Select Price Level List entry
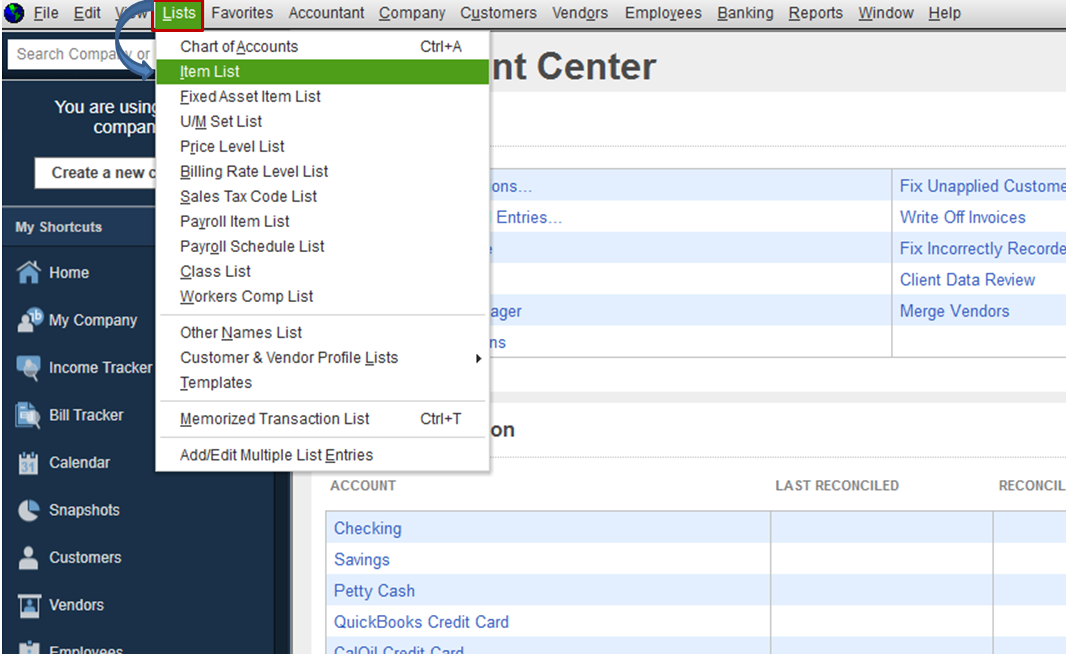This screenshot has height=654, width=1066. point(322,146)
